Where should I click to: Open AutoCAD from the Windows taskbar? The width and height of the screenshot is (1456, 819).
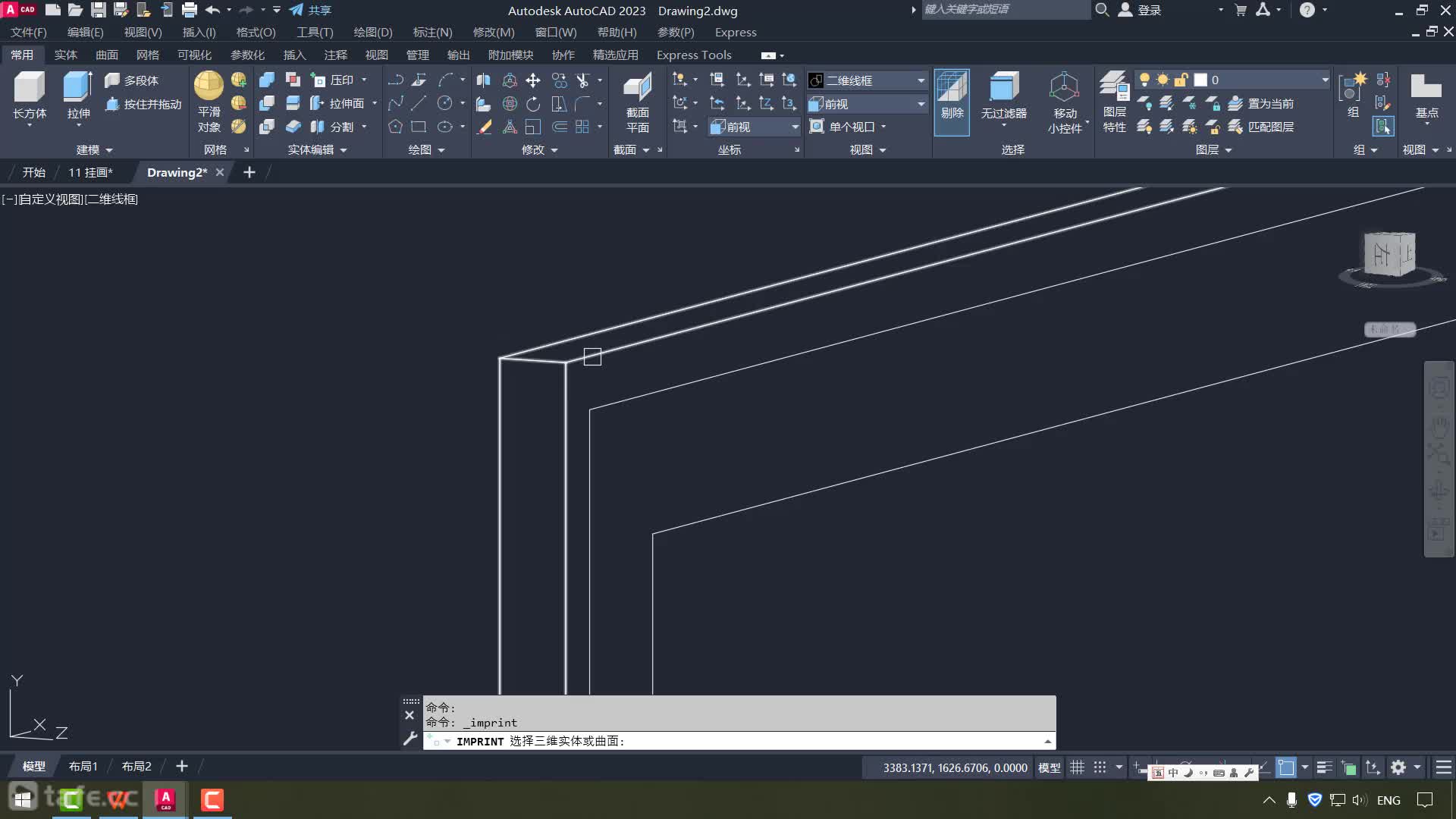coord(165,799)
